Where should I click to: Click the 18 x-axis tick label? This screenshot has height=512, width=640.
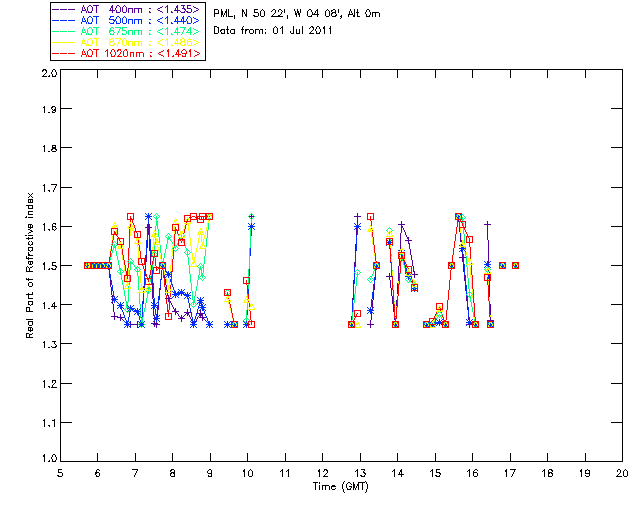547,473
